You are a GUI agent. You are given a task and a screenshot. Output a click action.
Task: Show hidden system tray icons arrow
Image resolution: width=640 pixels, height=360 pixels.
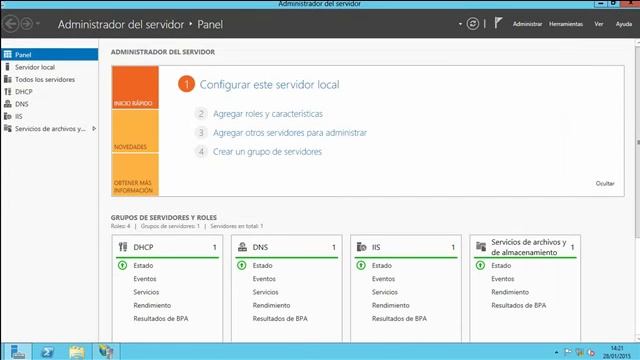point(556,352)
